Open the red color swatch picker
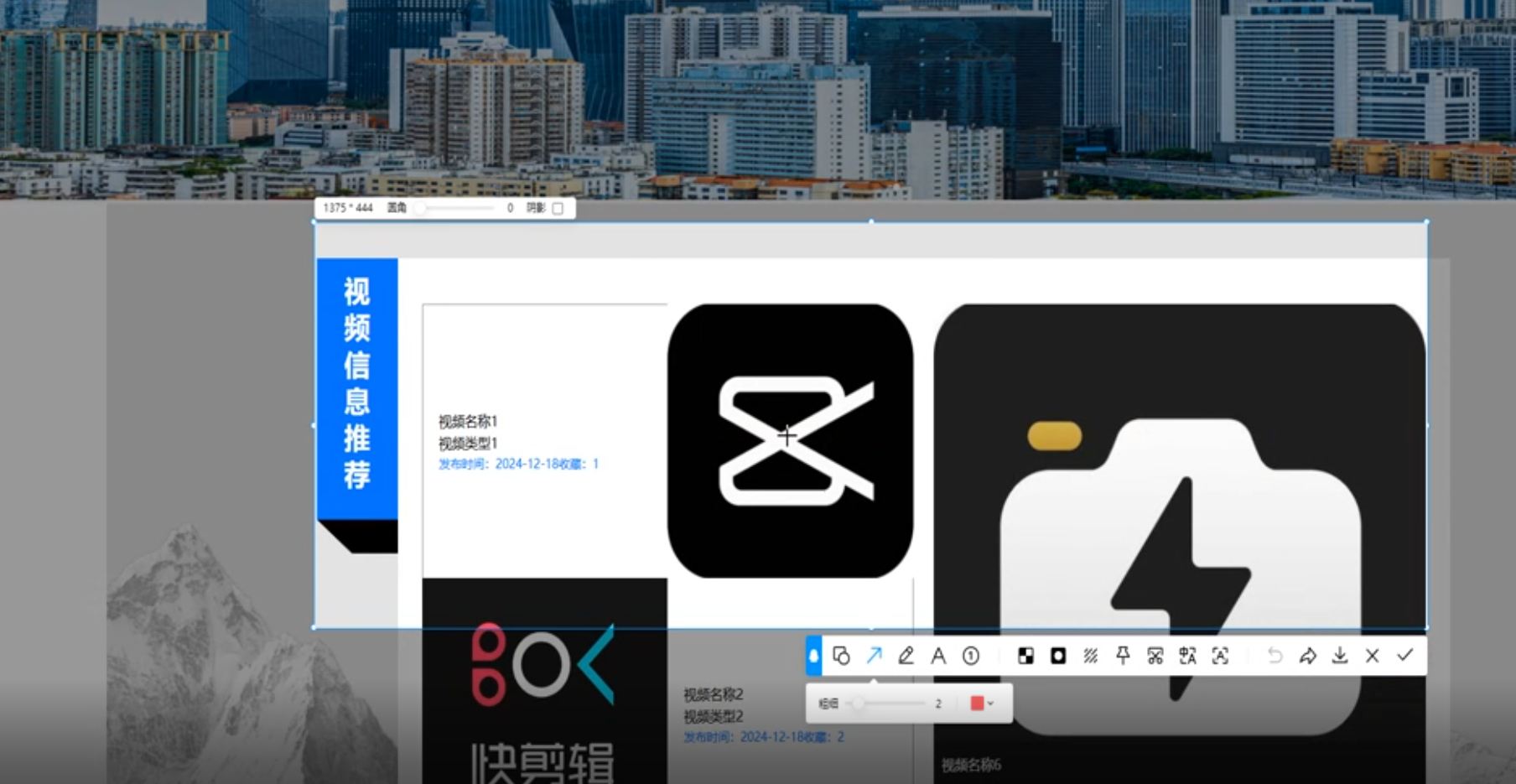The width and height of the screenshot is (1516, 784). (982, 704)
